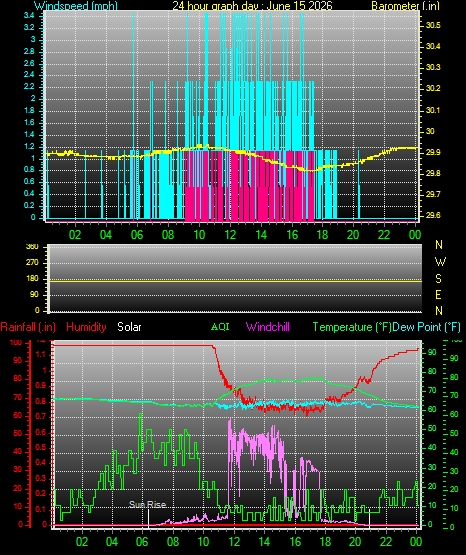Image resolution: width=466 pixels, height=555 pixels.
Task: Click the 100 humidity axis value
Action: coord(16,343)
